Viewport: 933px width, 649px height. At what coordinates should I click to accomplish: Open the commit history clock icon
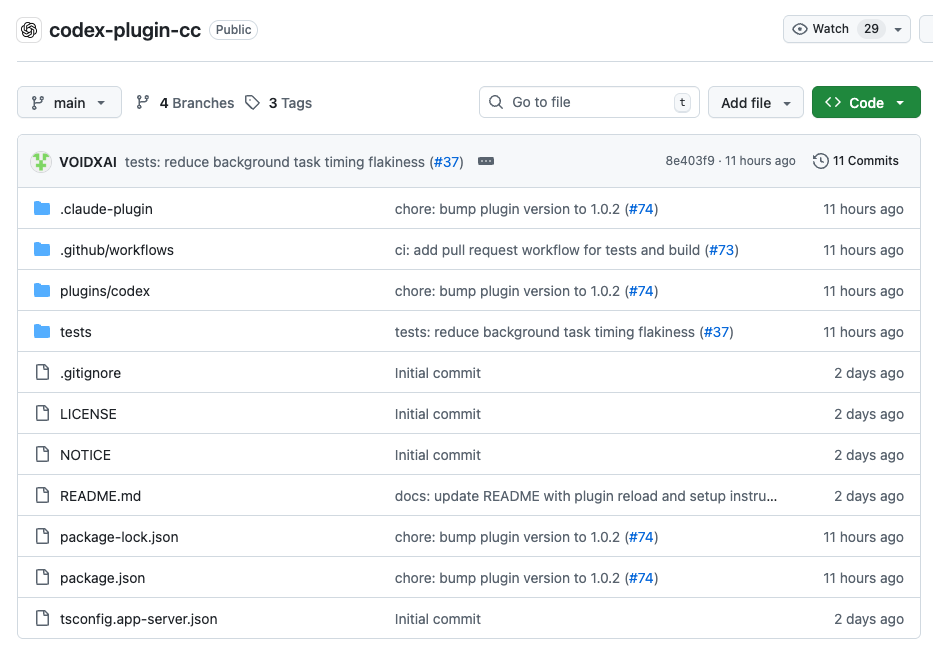[821, 161]
